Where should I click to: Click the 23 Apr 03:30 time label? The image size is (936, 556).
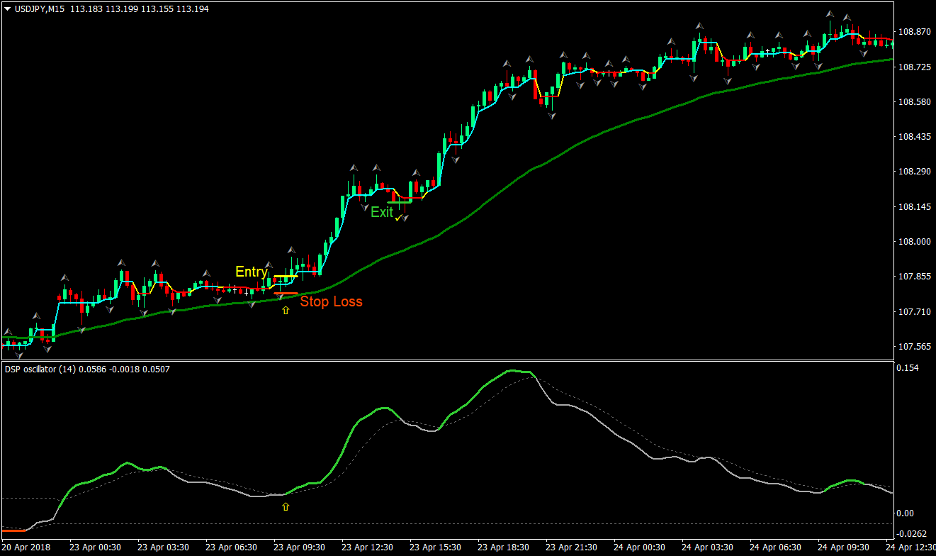(163, 547)
